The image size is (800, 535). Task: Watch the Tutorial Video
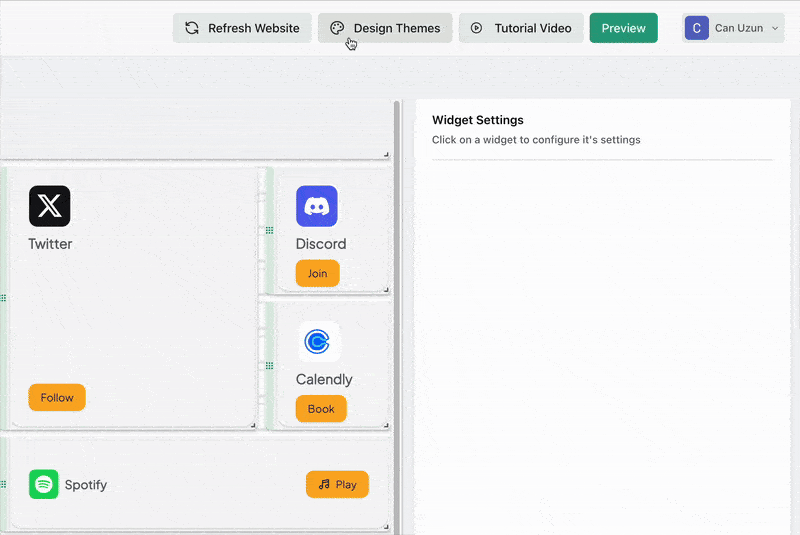[x=521, y=28]
